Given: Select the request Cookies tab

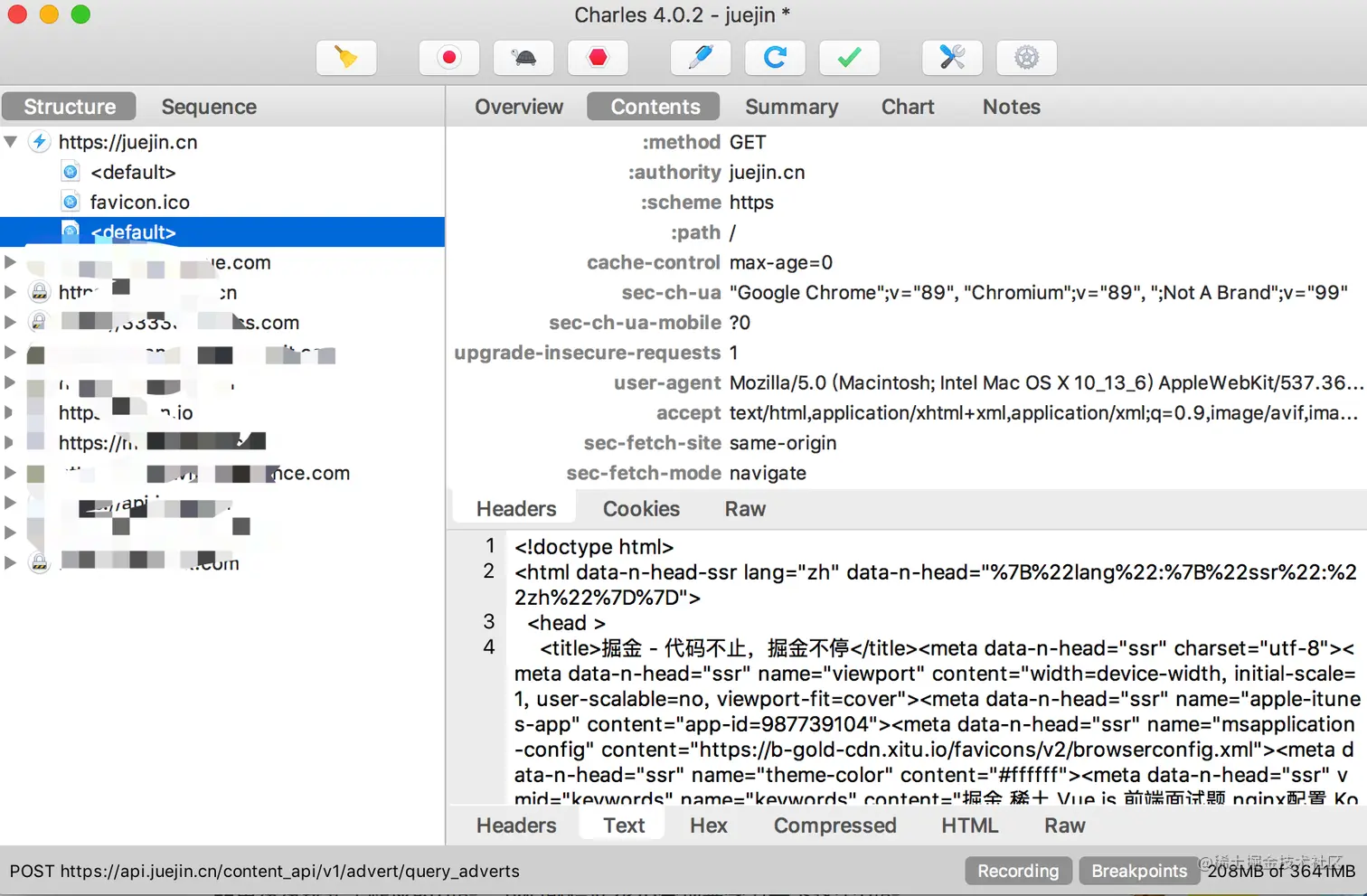Looking at the screenshot, I should pos(641,509).
